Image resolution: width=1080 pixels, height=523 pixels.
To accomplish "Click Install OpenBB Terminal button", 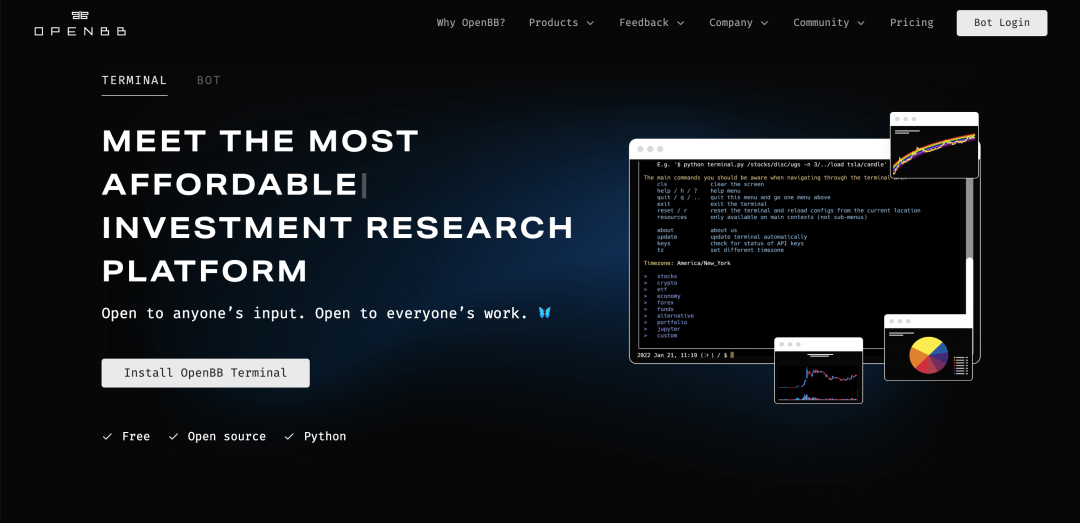I will coord(205,373).
